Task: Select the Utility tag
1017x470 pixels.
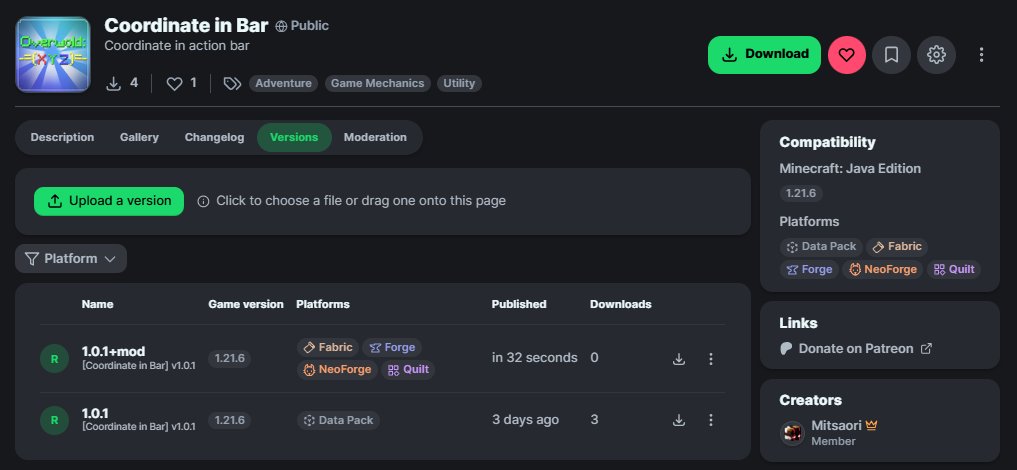Action: 459,83
